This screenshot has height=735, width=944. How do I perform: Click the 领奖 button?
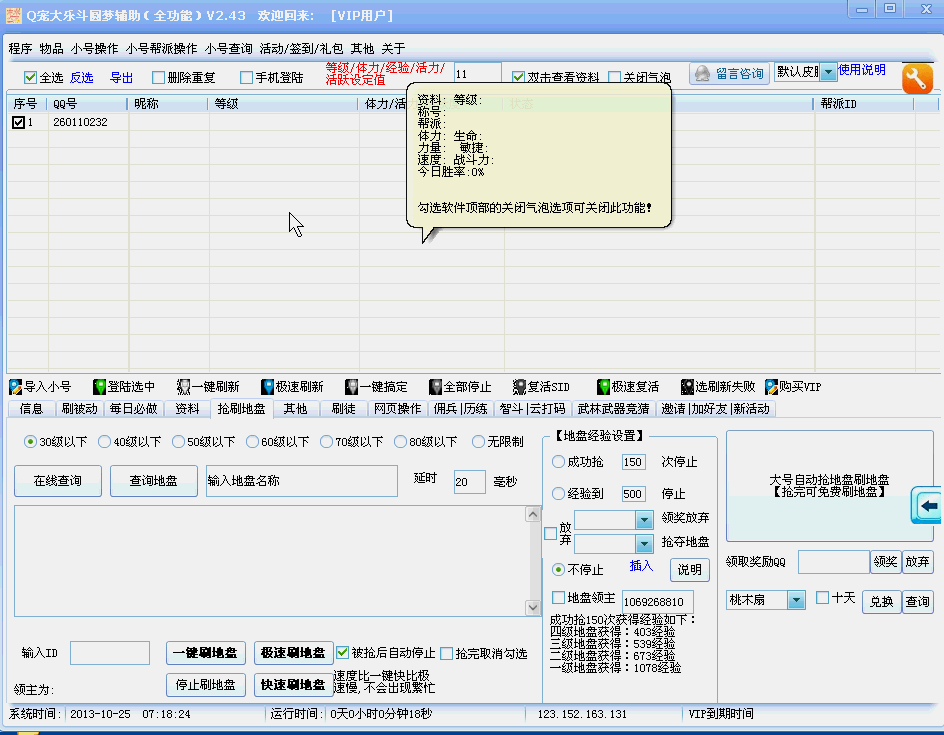point(886,562)
